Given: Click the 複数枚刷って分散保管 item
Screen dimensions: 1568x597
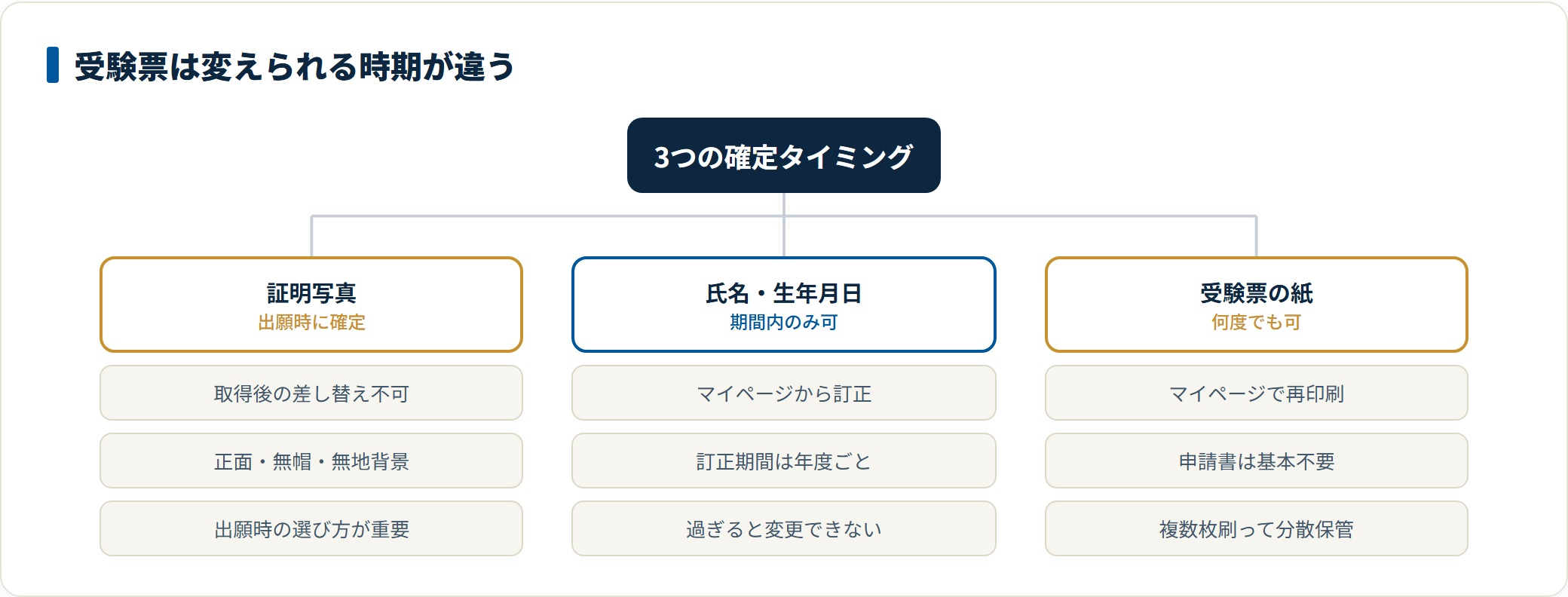Looking at the screenshot, I should 1256,528.
